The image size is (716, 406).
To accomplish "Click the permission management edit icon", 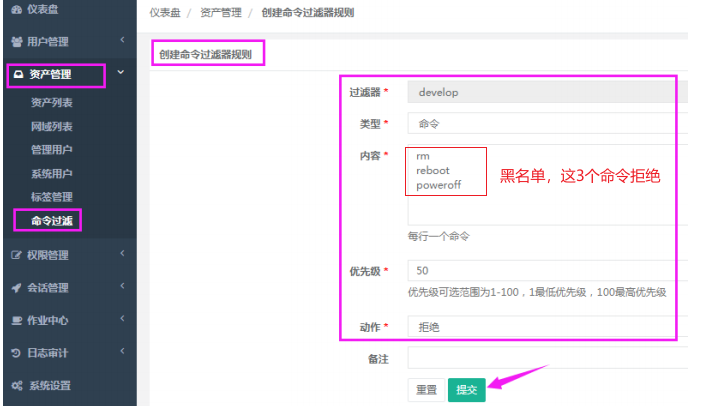I will click(x=16, y=255).
